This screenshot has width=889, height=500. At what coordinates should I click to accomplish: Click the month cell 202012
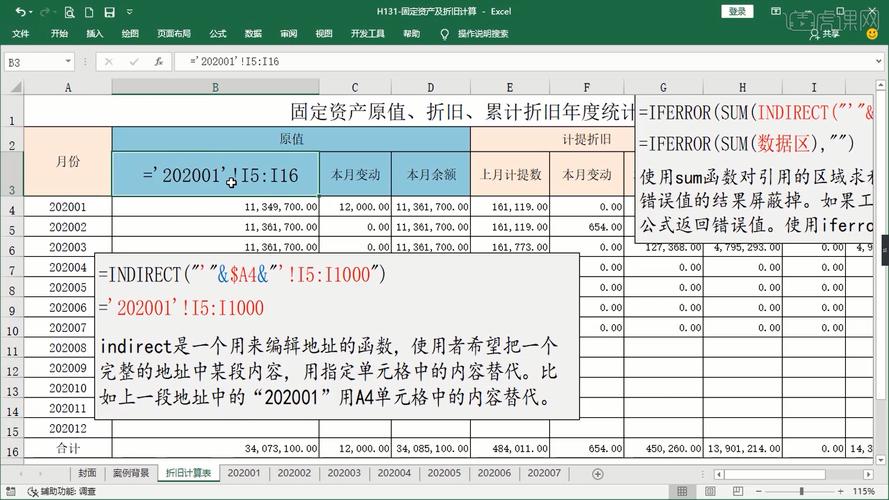(67, 428)
